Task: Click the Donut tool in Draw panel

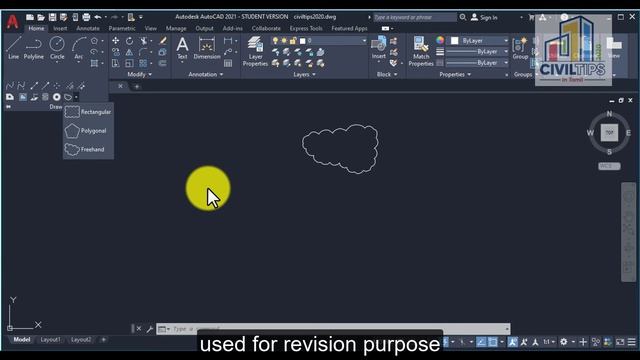Action: (57, 97)
